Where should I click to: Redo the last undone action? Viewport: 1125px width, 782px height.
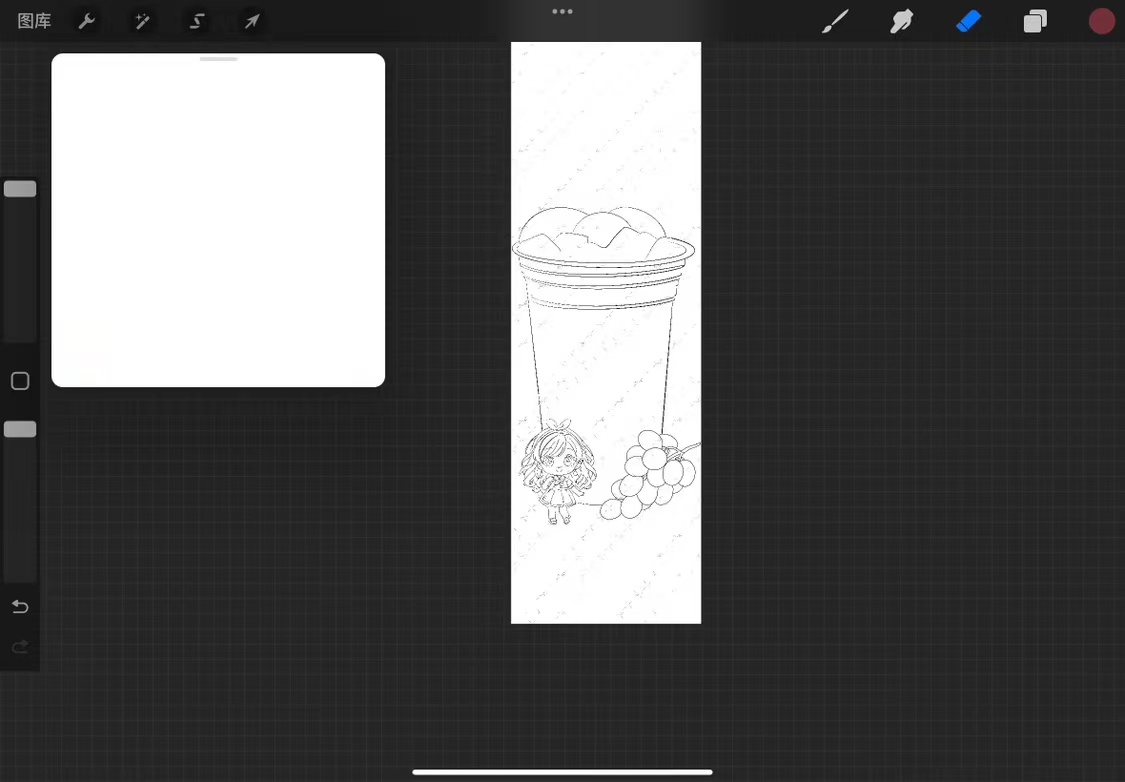coord(20,647)
